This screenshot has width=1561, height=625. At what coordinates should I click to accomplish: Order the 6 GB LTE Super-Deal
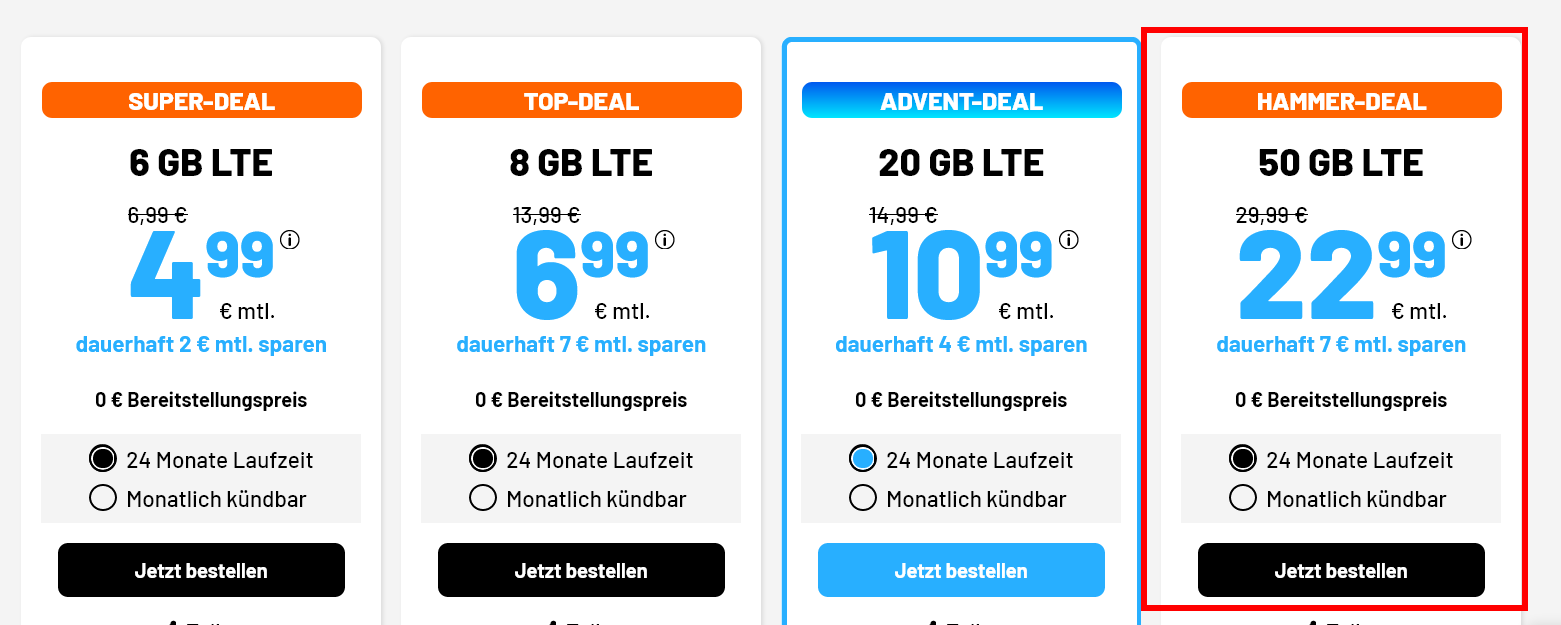click(x=201, y=571)
